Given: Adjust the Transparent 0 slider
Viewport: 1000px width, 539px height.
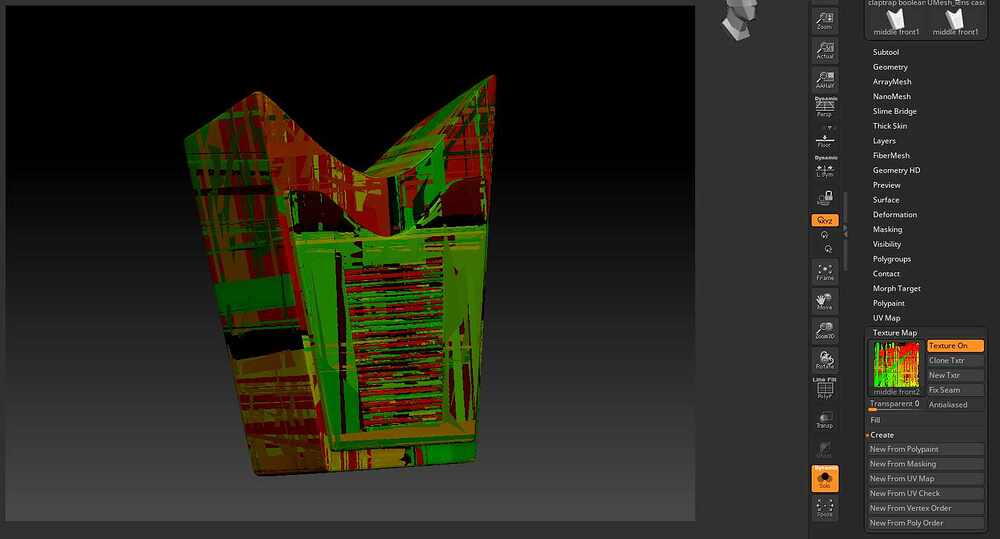Looking at the screenshot, I should click(896, 404).
